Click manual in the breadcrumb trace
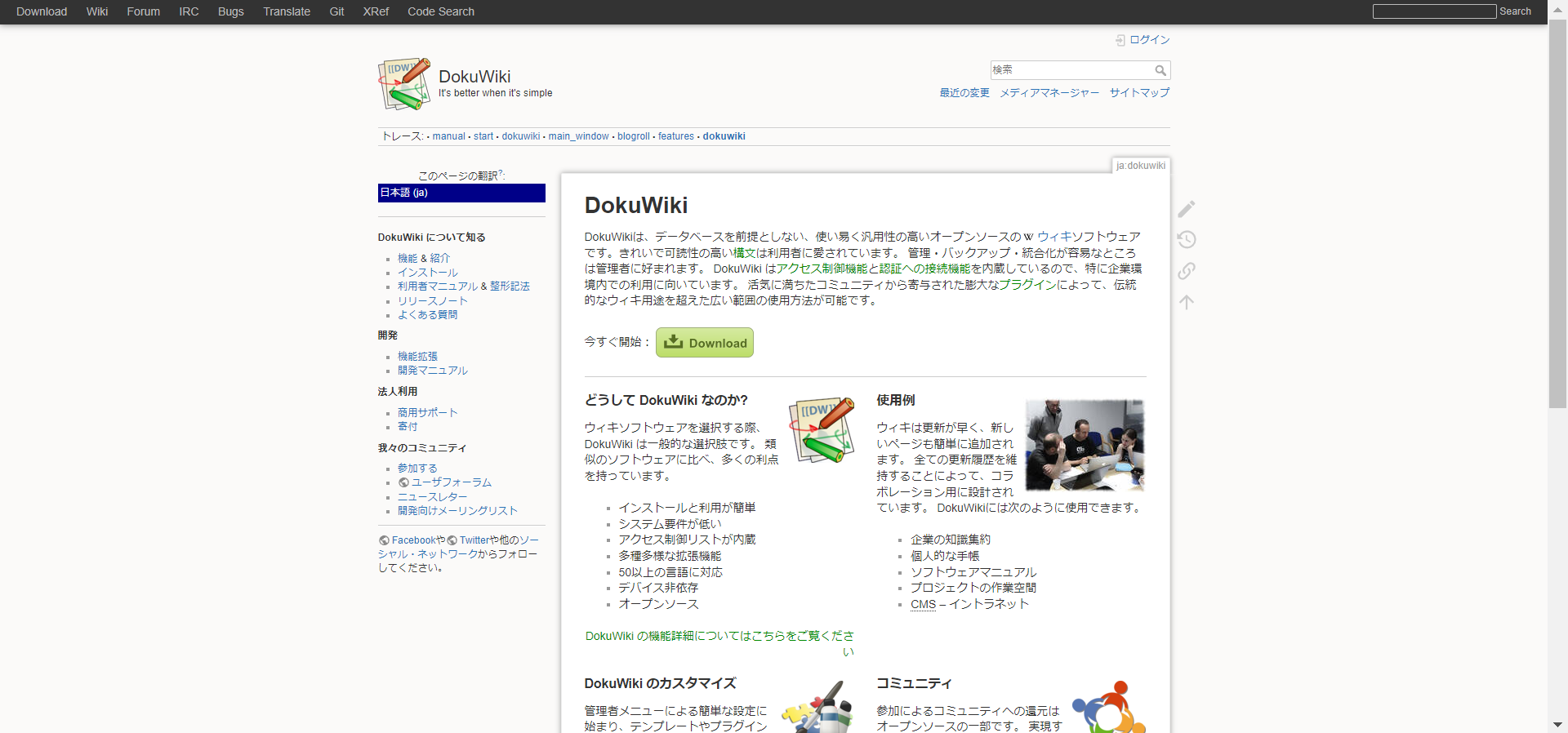This screenshot has width=1568, height=733. (448, 136)
